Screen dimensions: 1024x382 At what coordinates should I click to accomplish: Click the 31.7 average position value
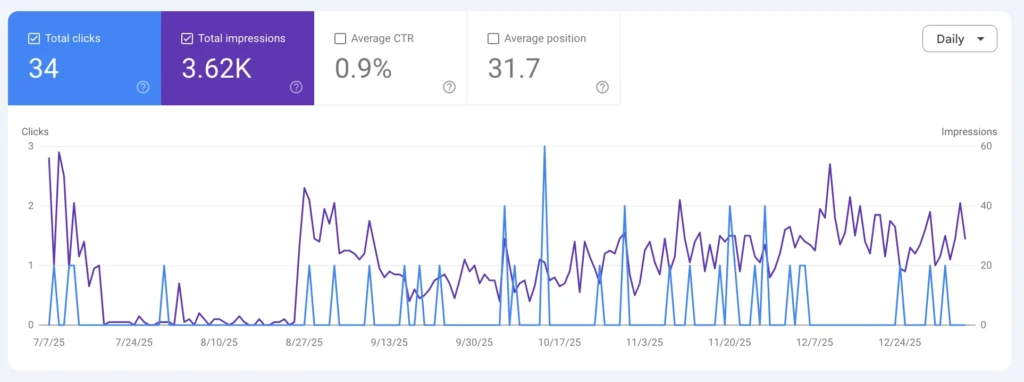pos(514,68)
